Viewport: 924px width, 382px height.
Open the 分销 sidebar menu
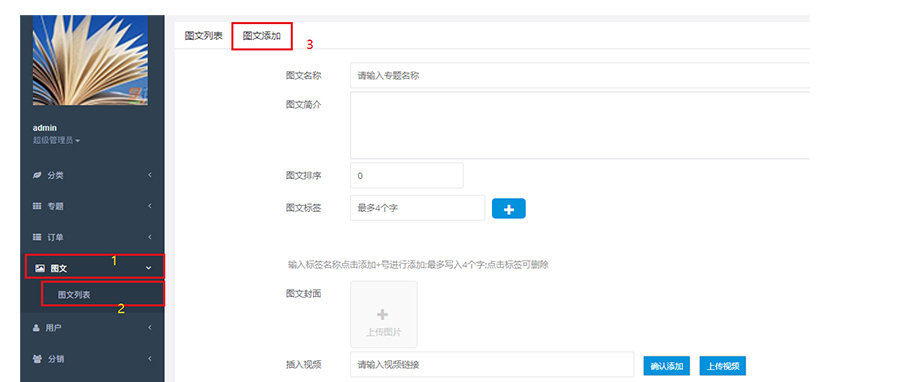point(93,358)
